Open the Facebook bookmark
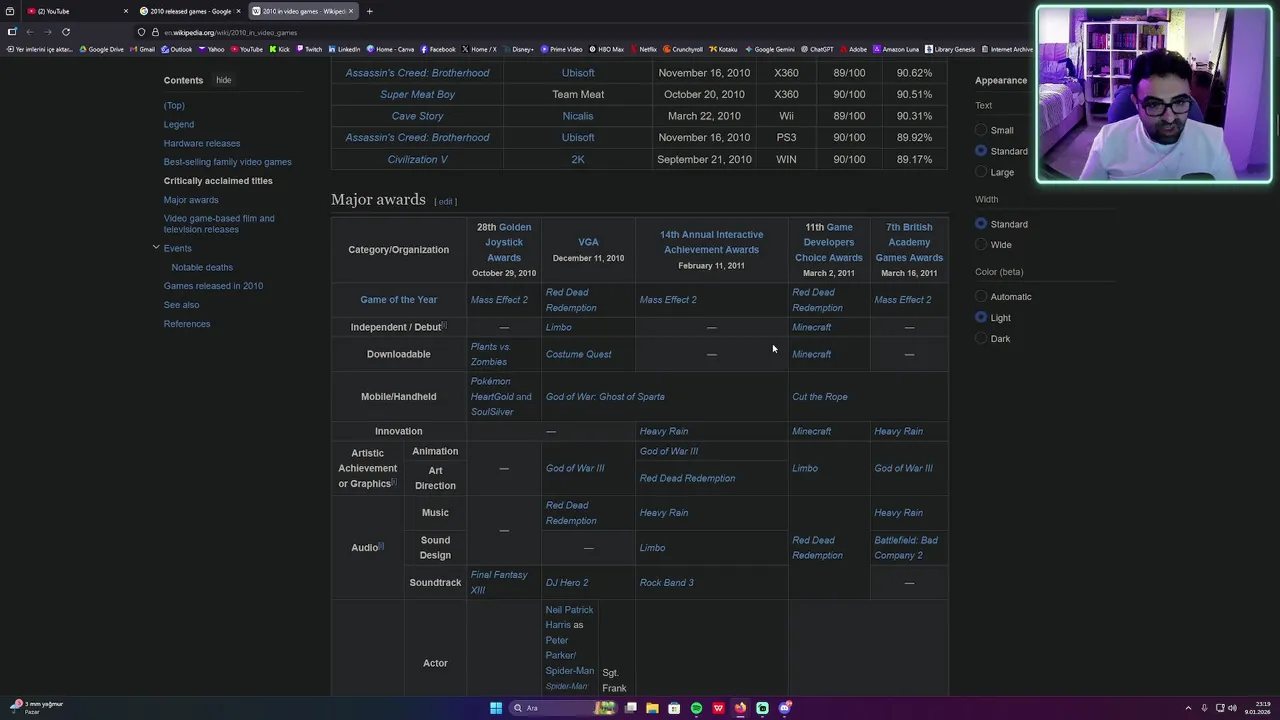The image size is (1280, 720). 438,49
